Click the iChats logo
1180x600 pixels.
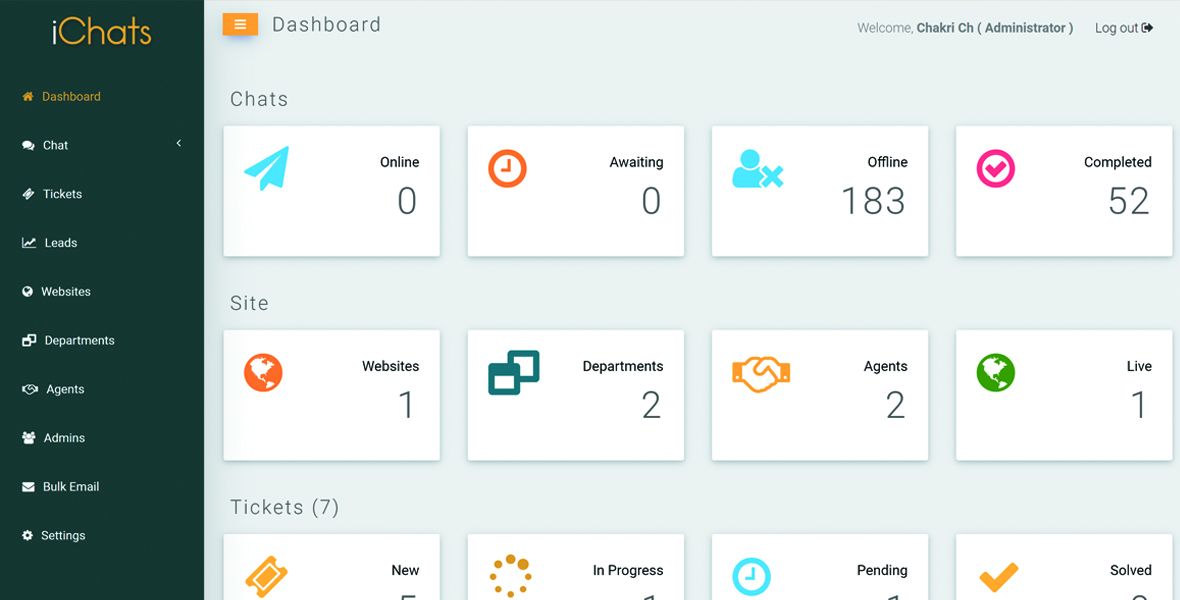[101, 31]
